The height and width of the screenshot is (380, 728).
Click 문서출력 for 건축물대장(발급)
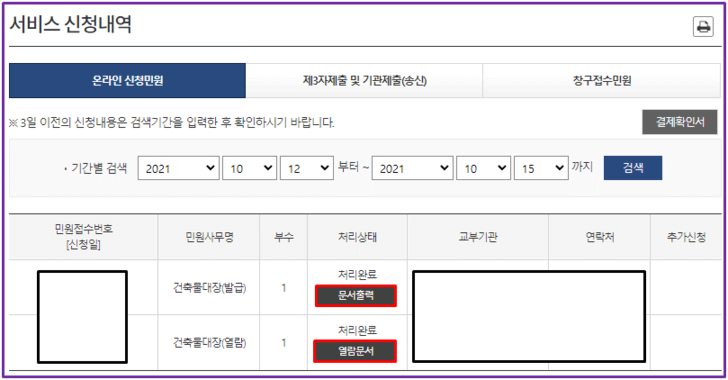click(356, 295)
